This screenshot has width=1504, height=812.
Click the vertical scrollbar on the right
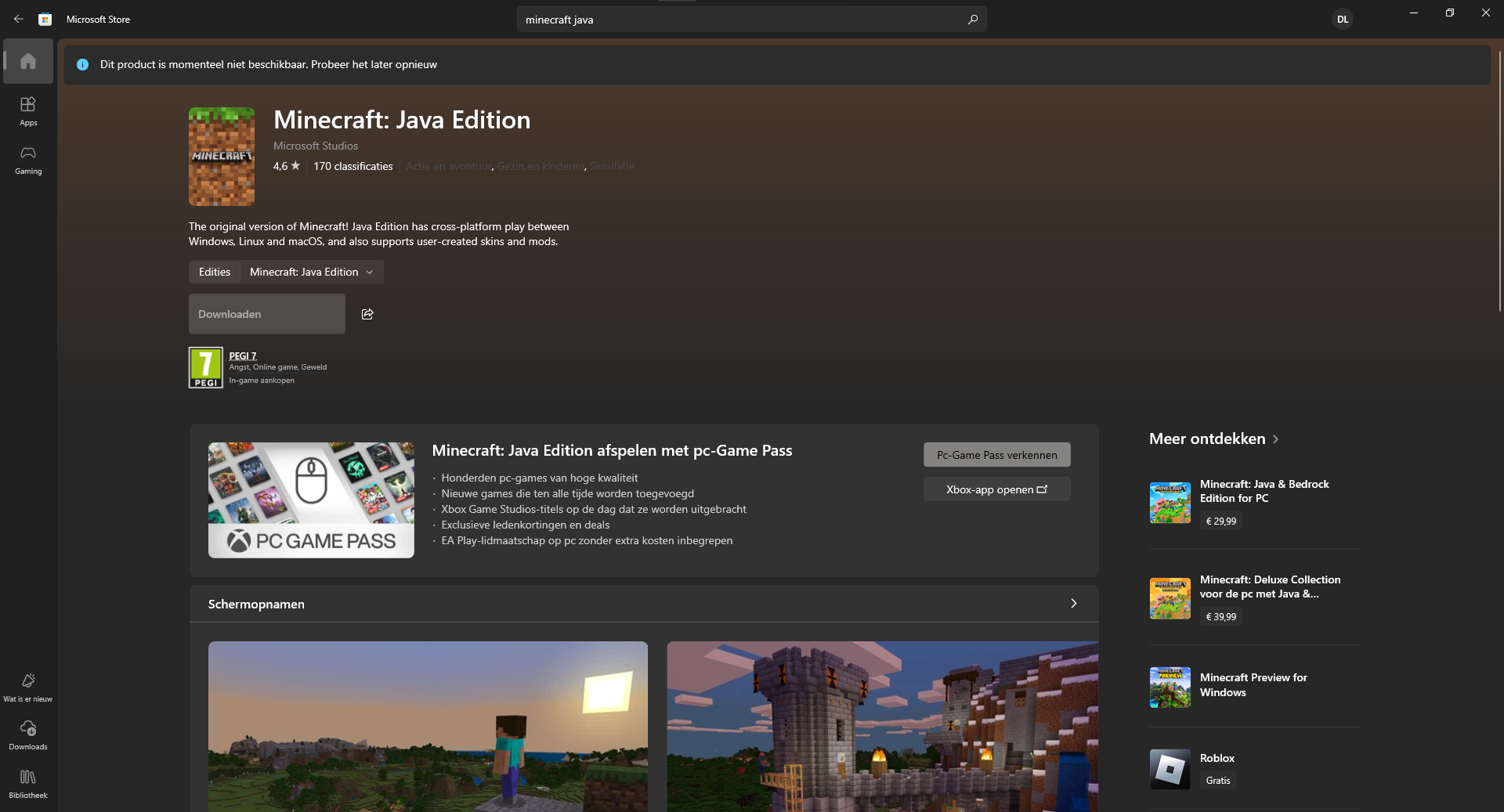tap(1499, 180)
